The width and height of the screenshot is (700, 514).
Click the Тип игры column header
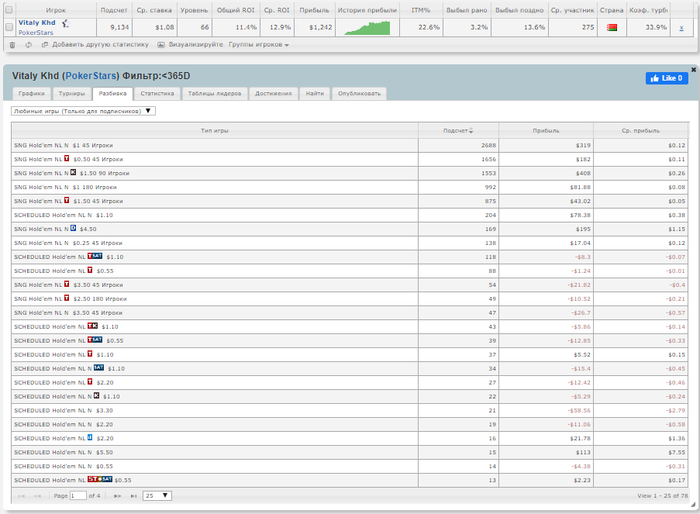point(215,131)
